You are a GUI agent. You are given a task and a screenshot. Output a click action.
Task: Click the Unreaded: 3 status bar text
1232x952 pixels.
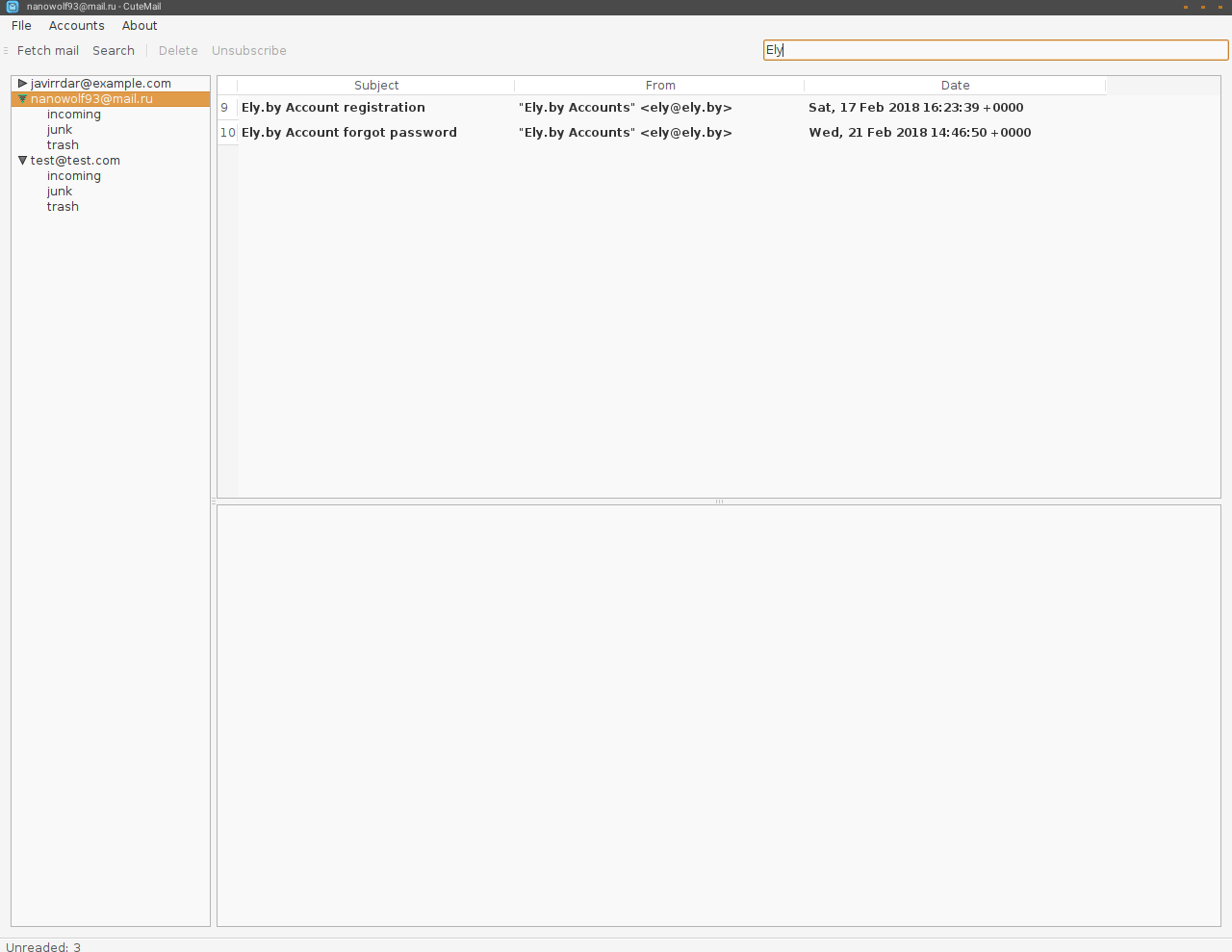click(x=43, y=947)
